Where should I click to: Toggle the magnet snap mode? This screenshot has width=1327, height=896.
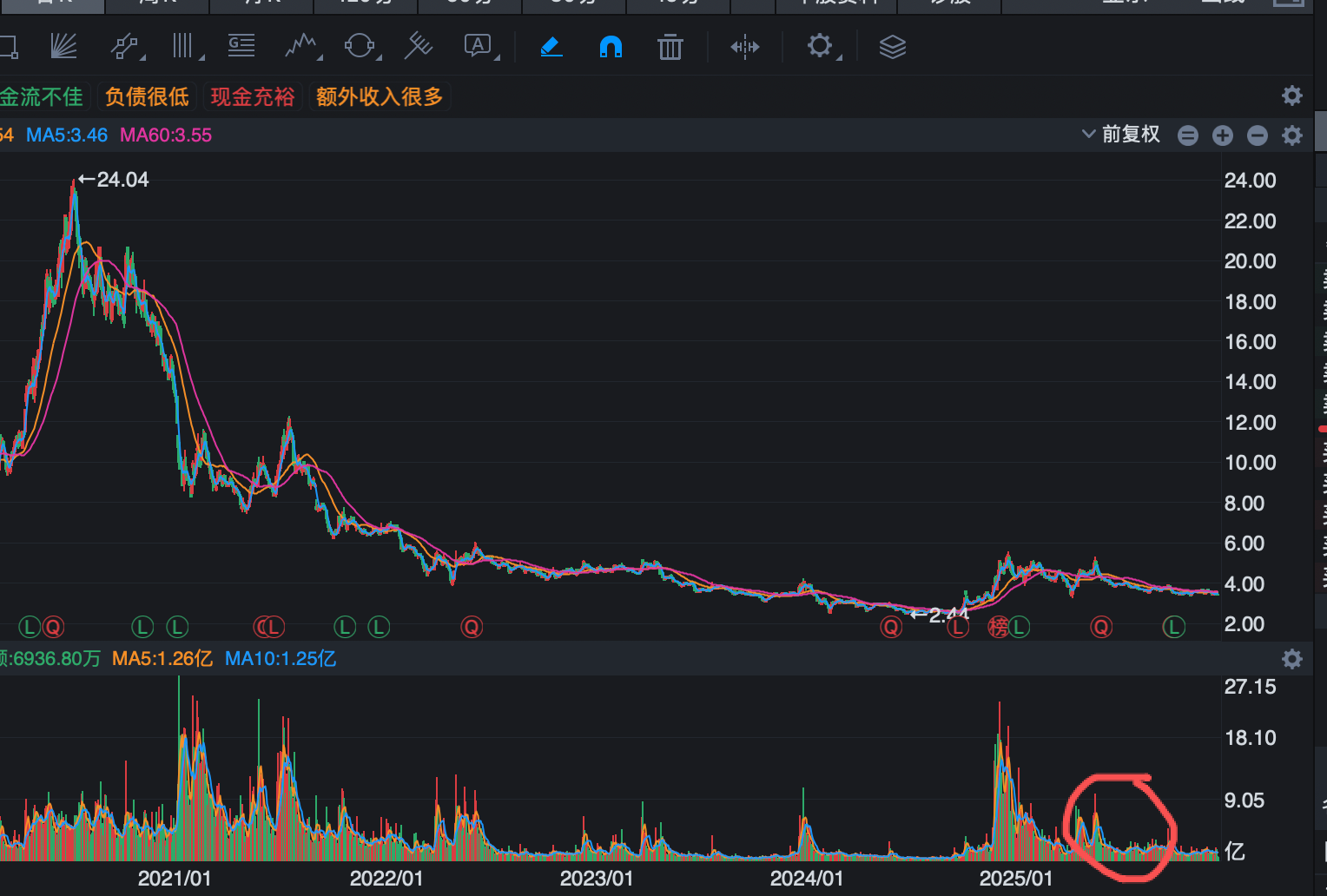pyautogui.click(x=611, y=46)
